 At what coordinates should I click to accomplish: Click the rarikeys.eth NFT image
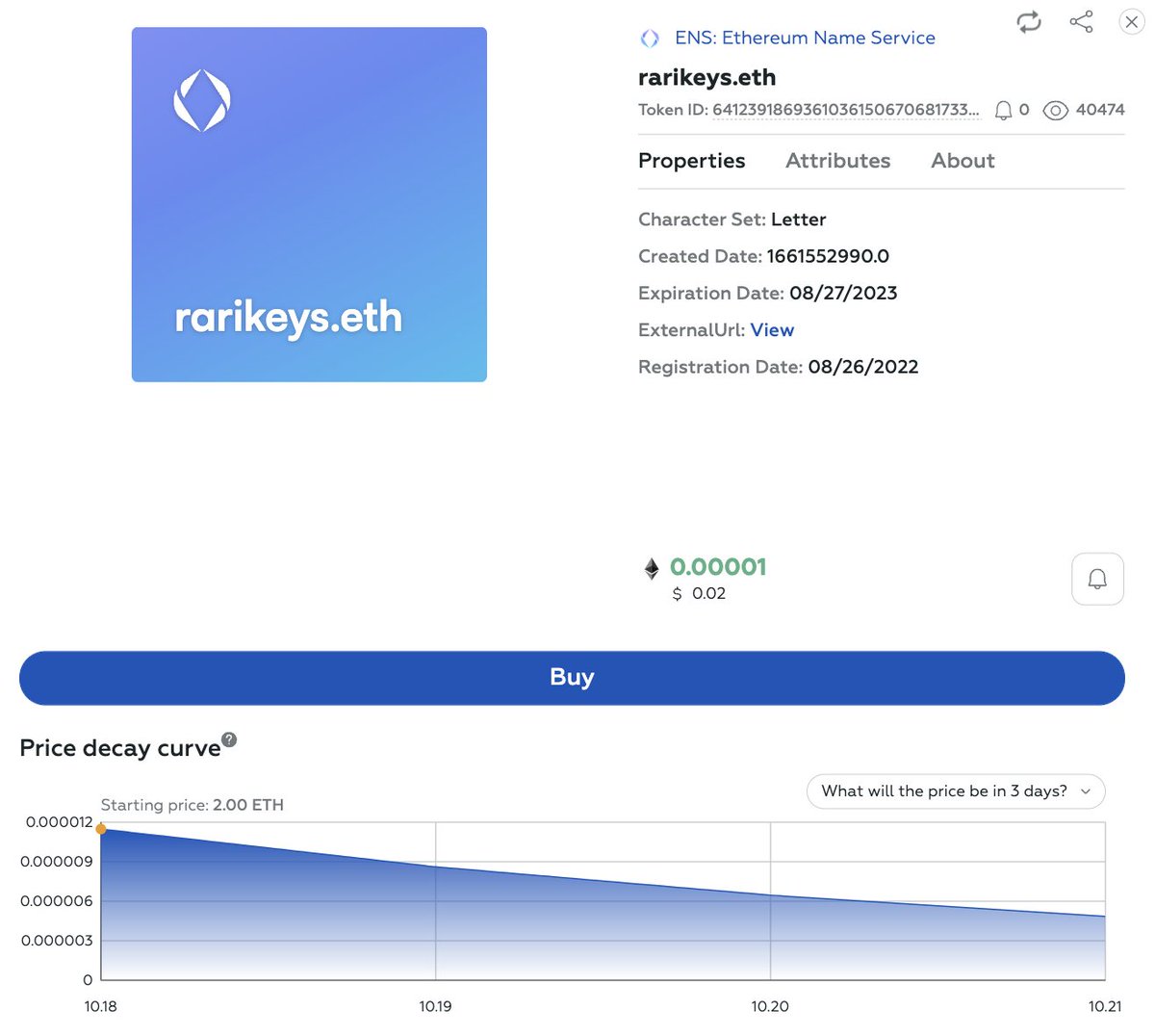309,204
